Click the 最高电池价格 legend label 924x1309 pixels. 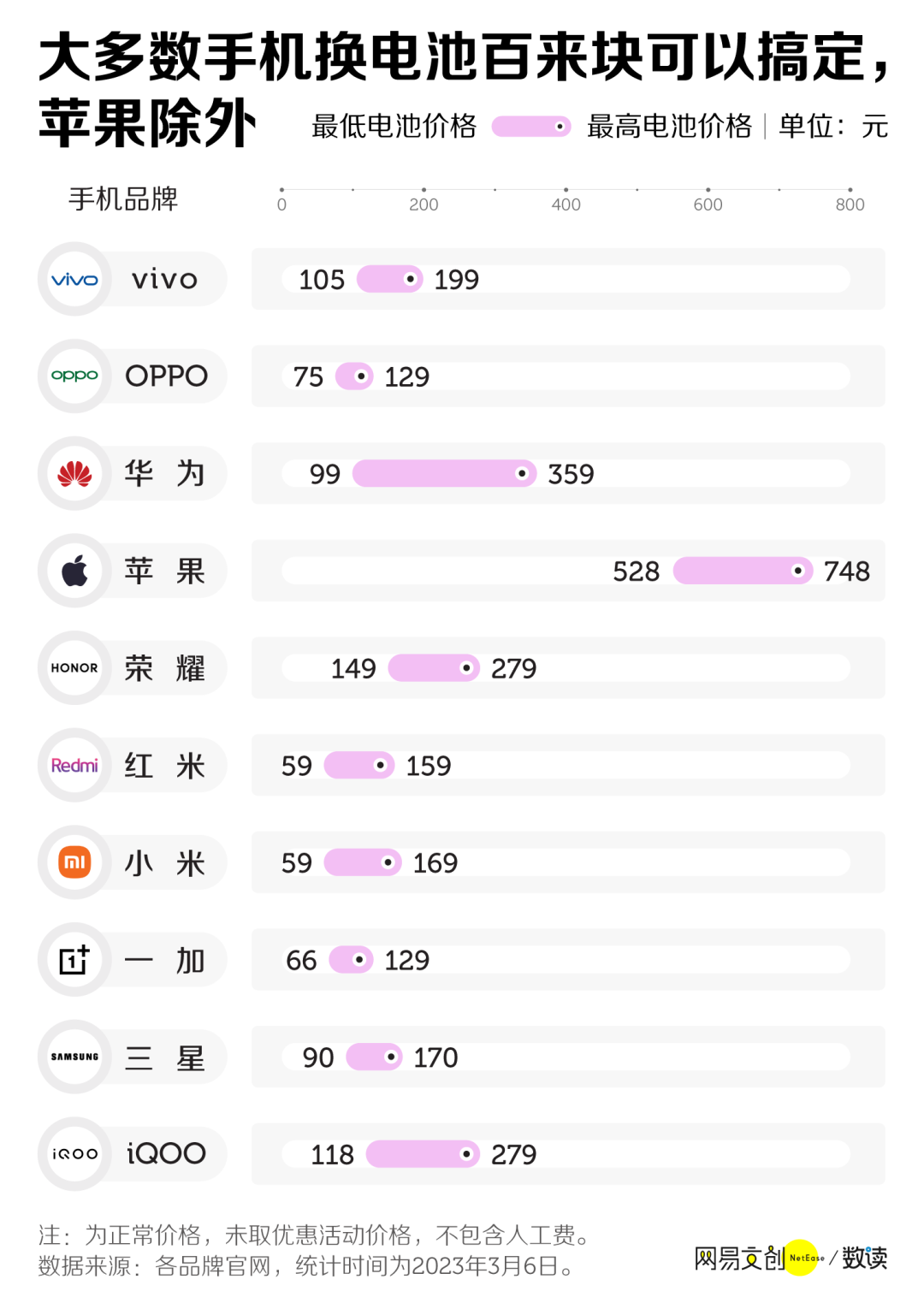click(x=669, y=127)
